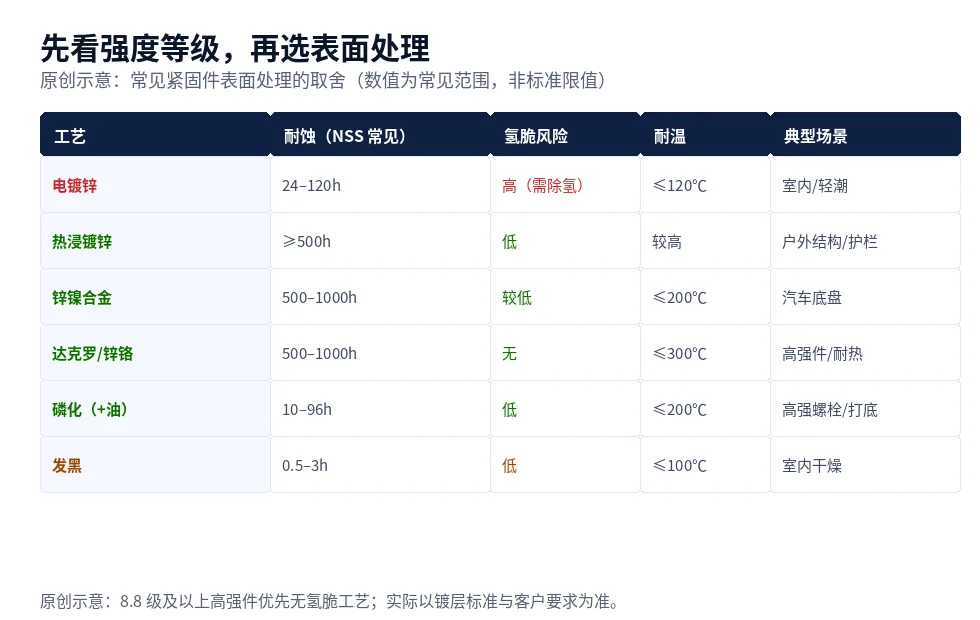This screenshot has height=620, width=980.
Task: Click the 室内干燥 scenario cell
Action: pos(866,465)
